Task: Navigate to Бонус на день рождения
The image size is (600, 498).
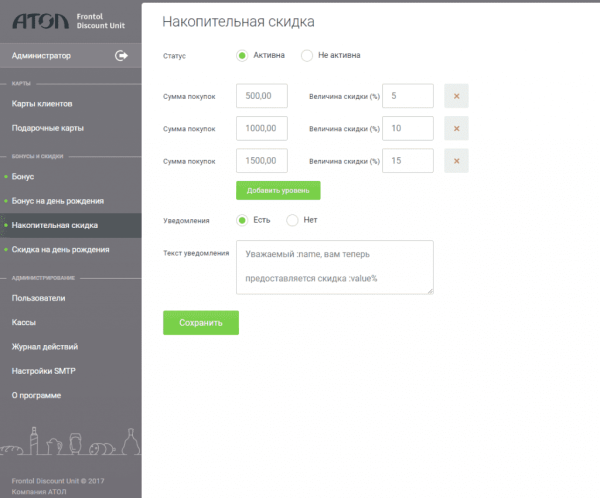Action: 57,201
